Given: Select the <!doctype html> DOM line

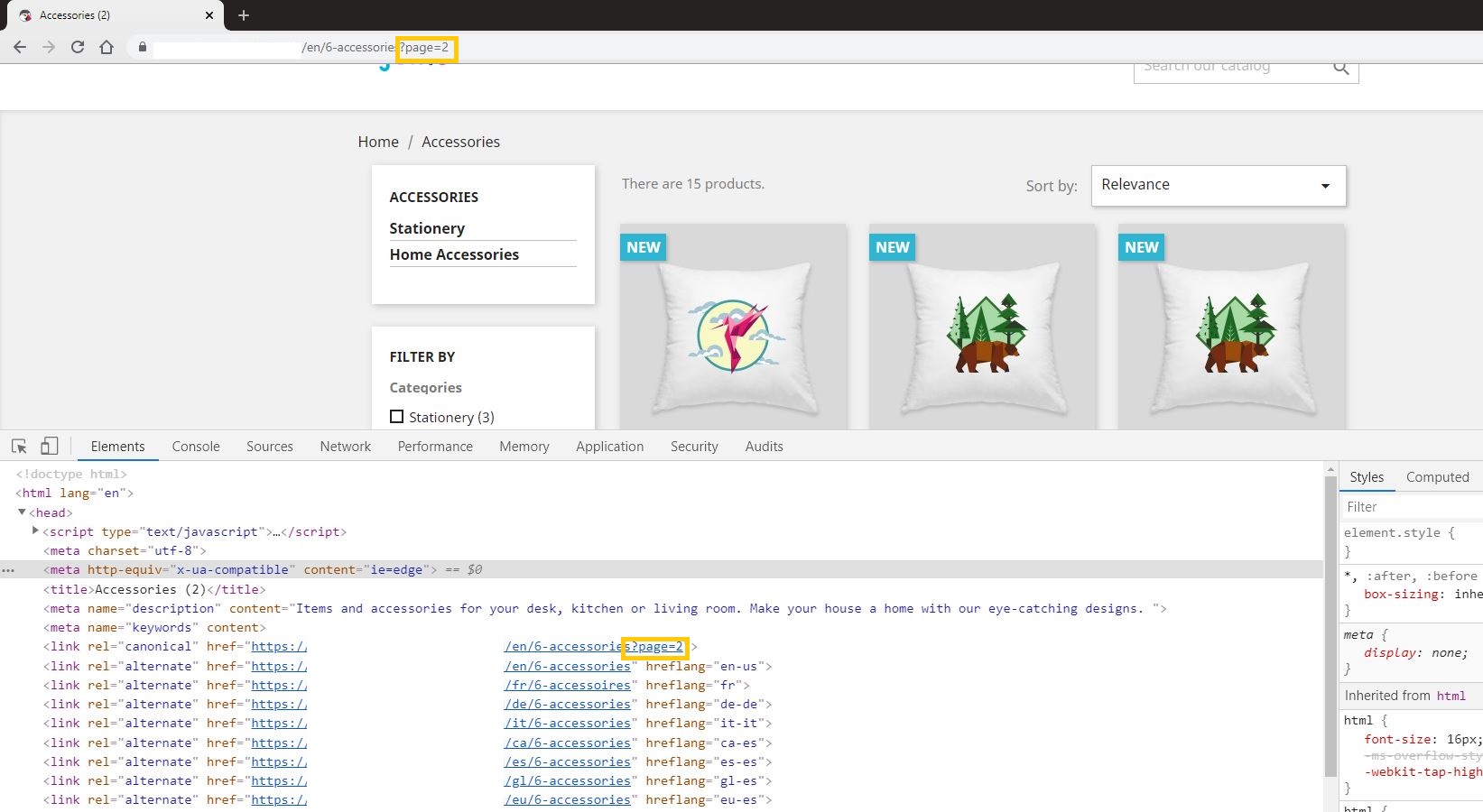Looking at the screenshot, I should pos(71,474).
